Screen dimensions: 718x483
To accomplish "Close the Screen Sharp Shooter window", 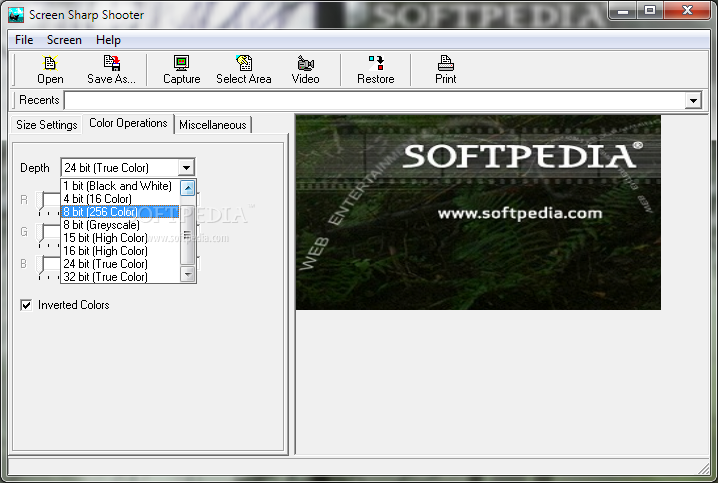I will coord(687,11).
